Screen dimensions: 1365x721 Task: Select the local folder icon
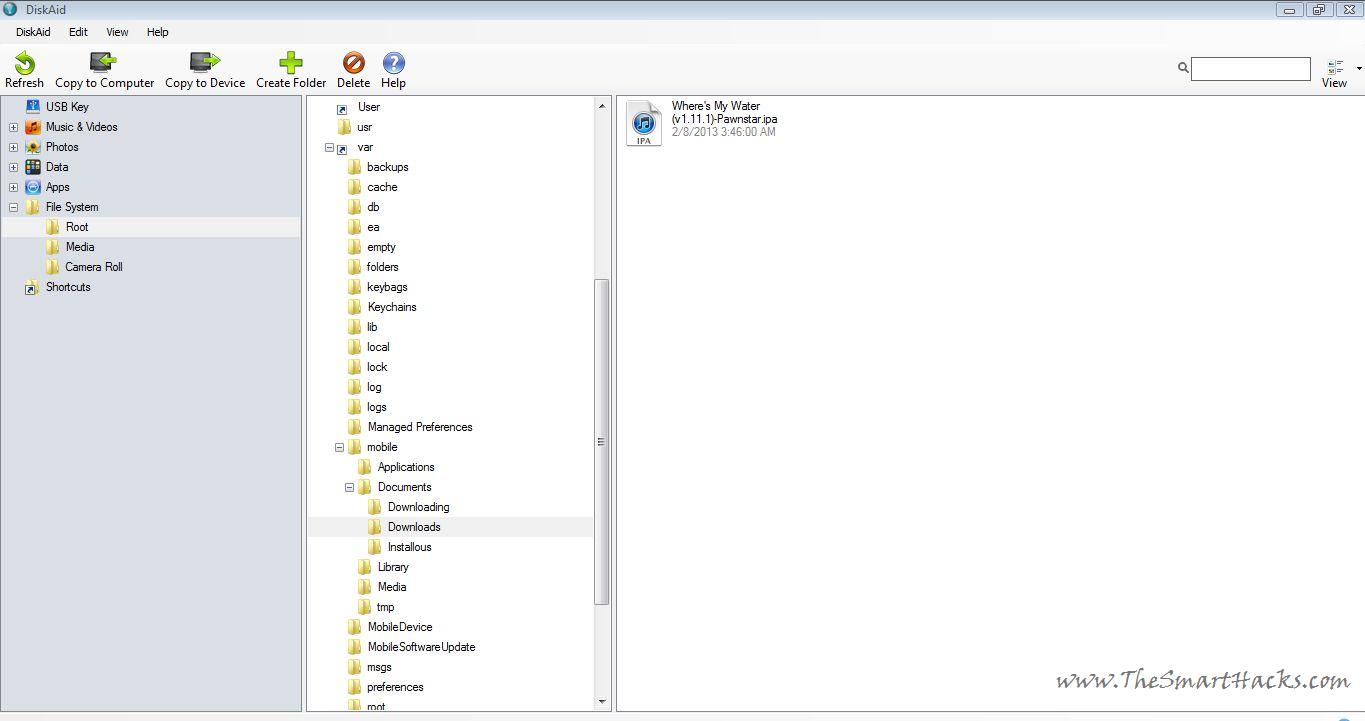point(354,347)
